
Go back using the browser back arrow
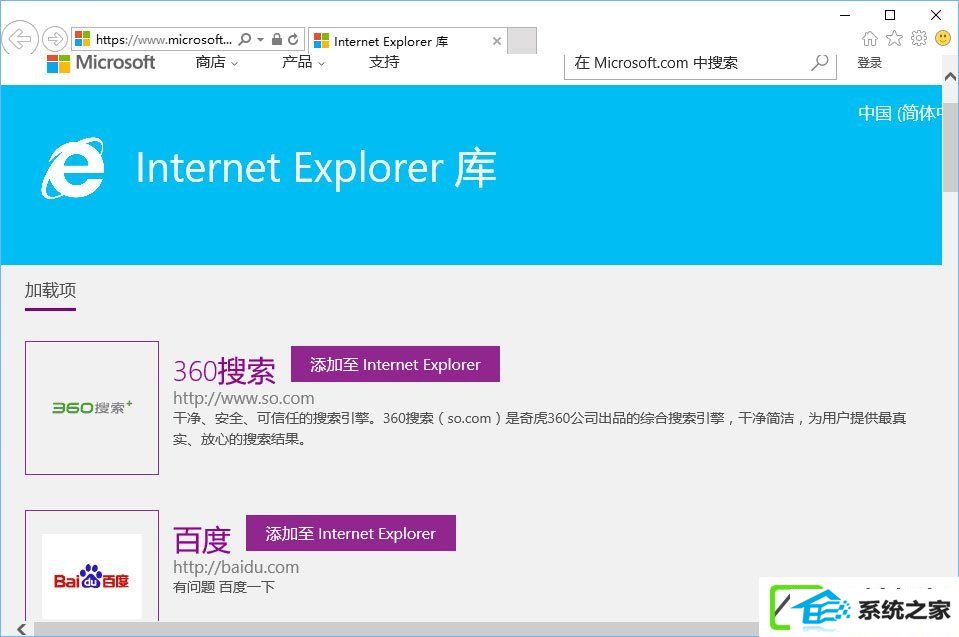19,40
